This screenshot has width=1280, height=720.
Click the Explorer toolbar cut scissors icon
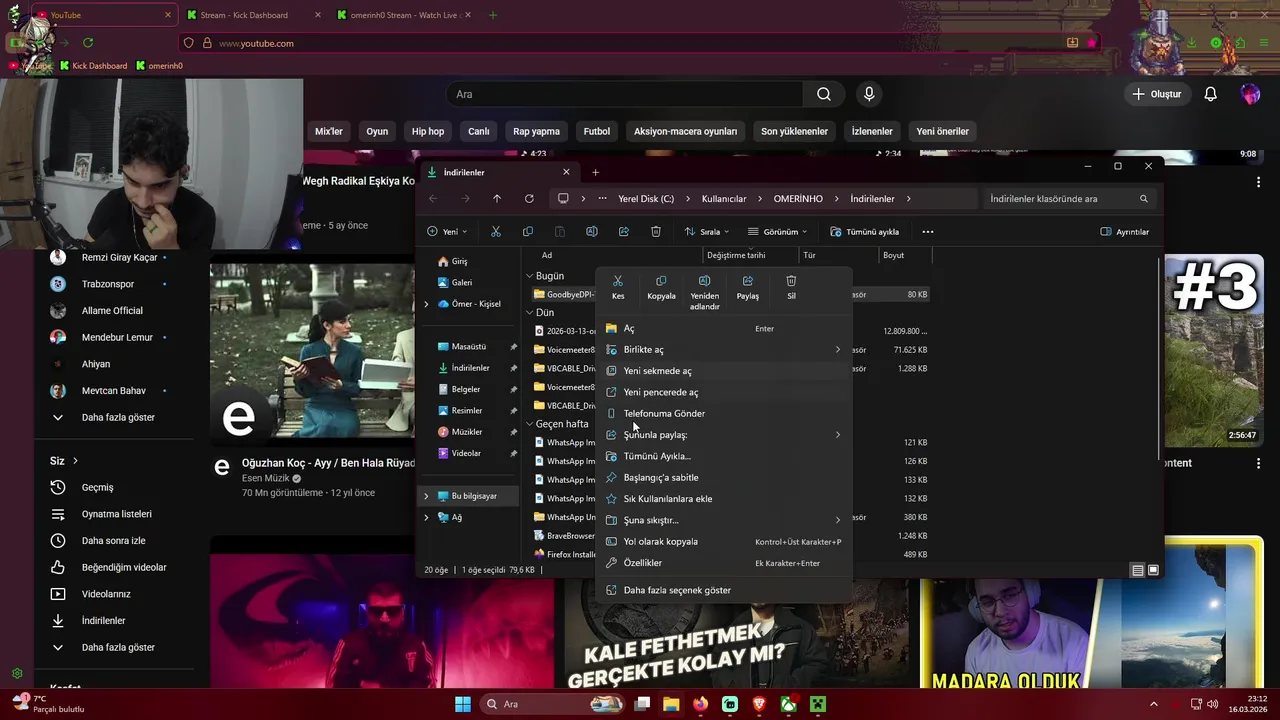click(x=495, y=231)
